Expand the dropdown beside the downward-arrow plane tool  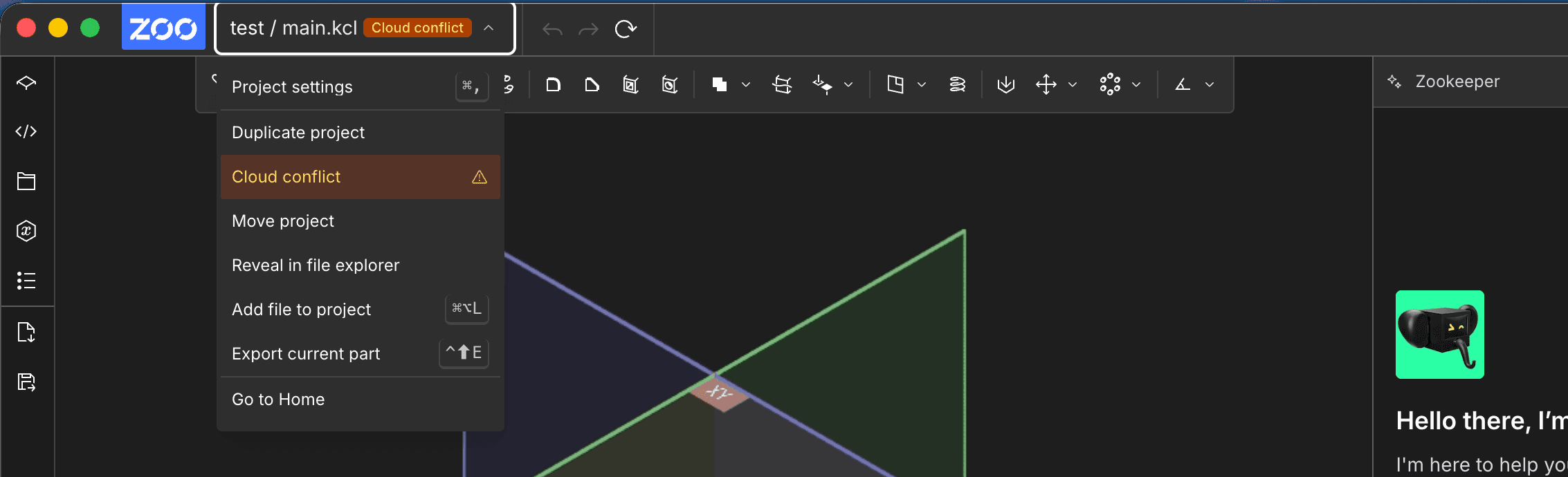point(848,84)
